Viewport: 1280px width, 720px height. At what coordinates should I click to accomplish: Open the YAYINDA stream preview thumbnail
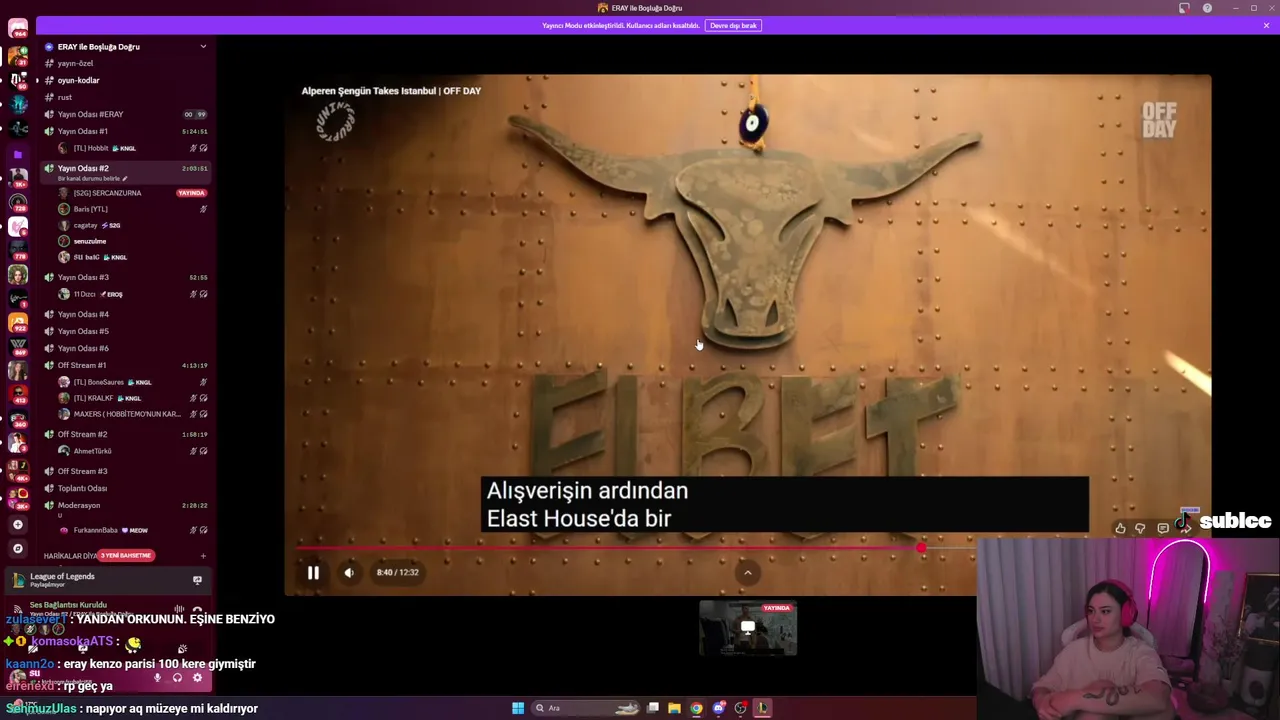click(748, 628)
